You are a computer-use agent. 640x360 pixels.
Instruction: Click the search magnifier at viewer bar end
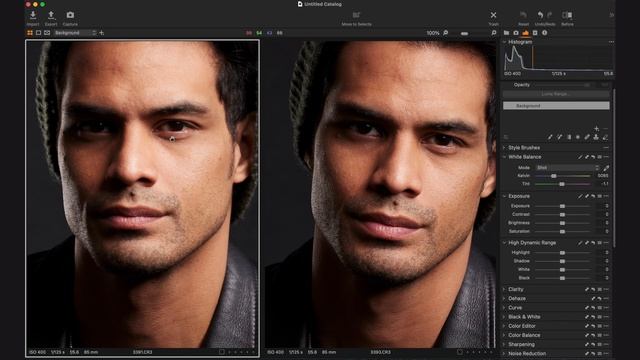(494, 33)
